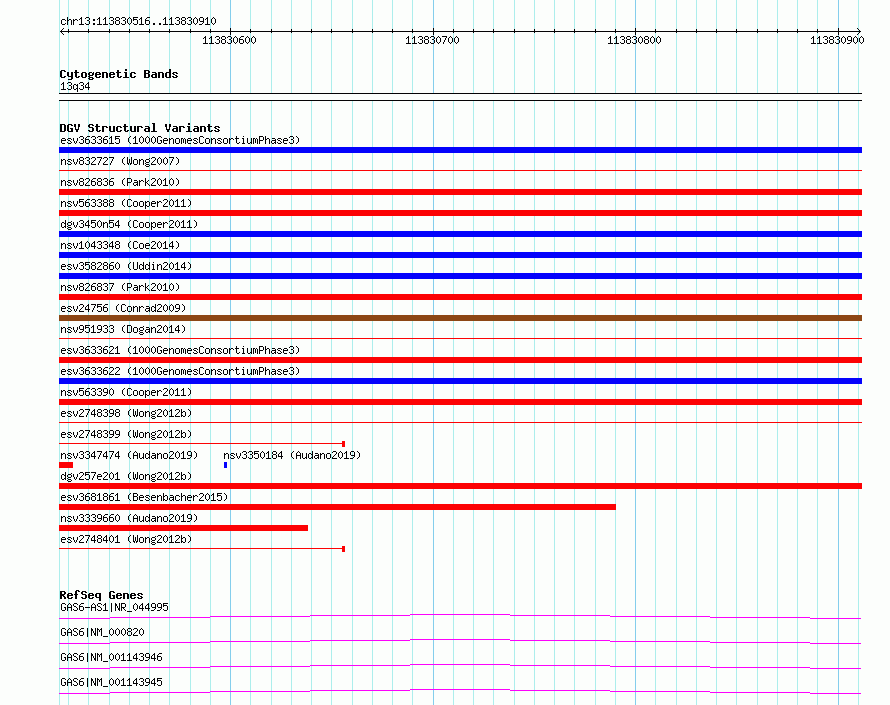Click the nsv3347474 (Audano2019) label

(129, 455)
